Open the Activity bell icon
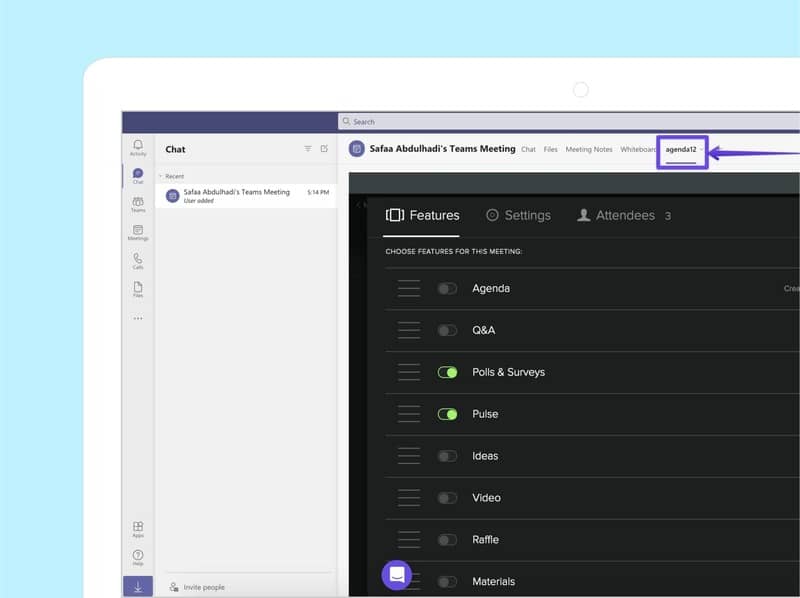Image resolution: width=800 pixels, height=598 pixels. [x=138, y=147]
